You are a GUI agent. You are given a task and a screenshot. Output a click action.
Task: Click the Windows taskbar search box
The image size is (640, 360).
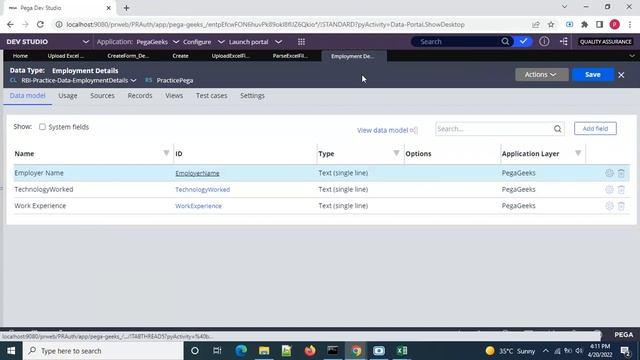103,351
